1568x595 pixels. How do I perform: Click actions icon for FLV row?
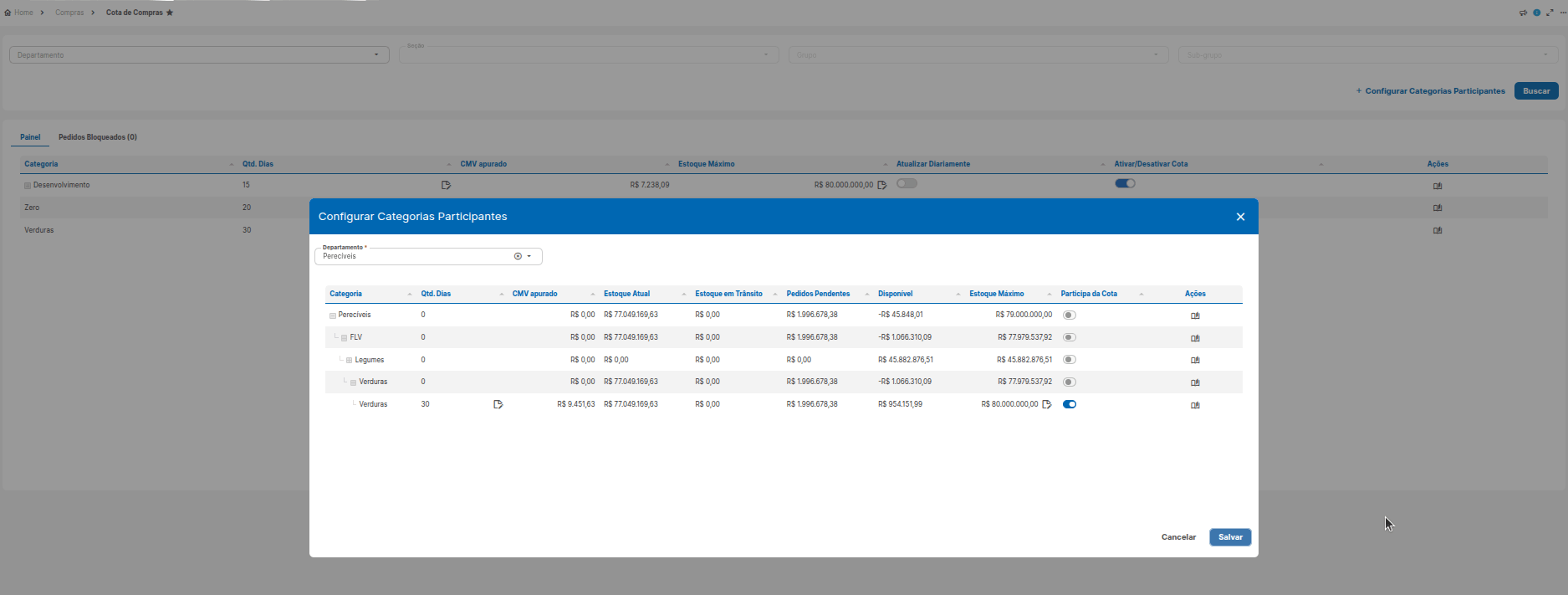[1195, 338]
